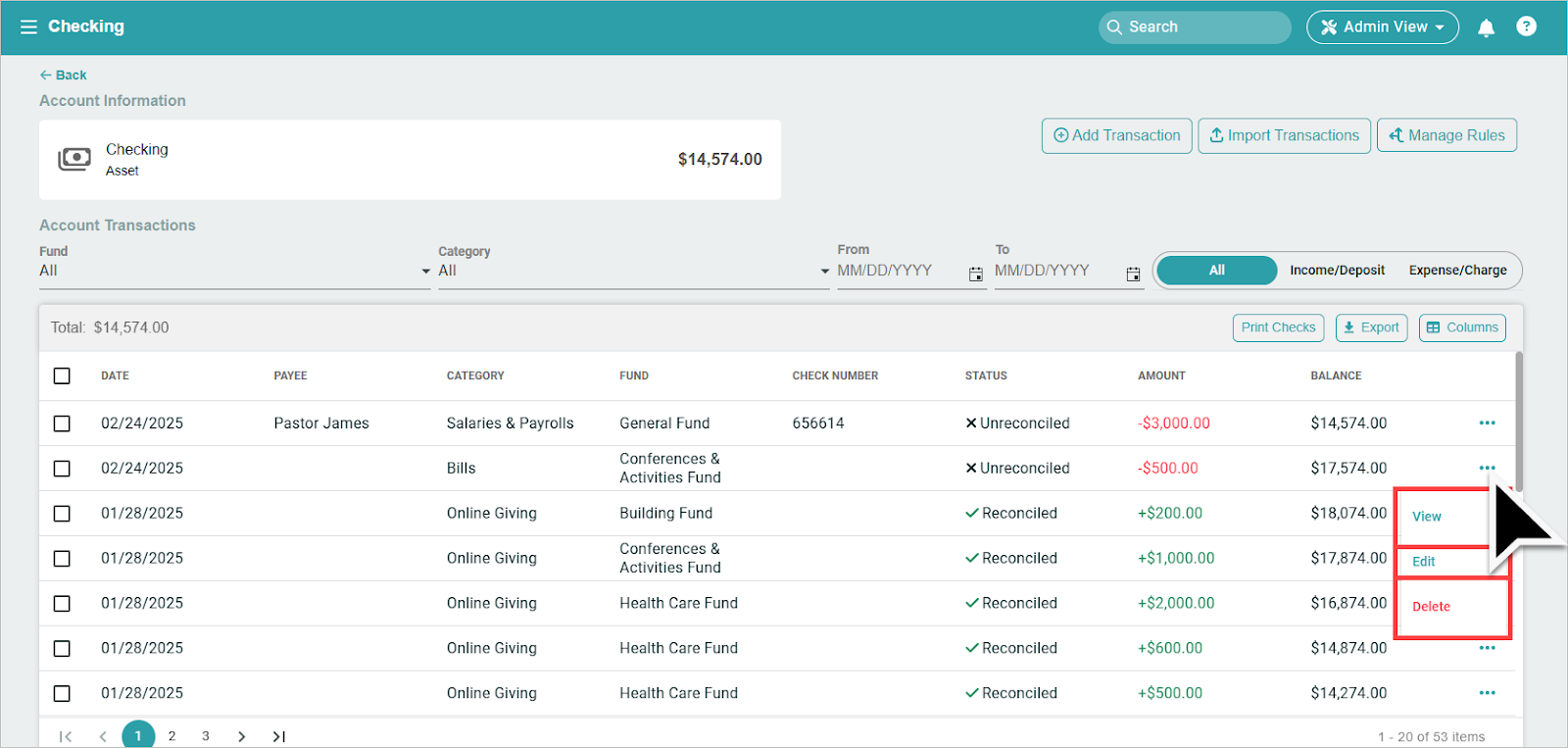Click the Export button
Screen dimensions: 1568x748
tap(1371, 327)
